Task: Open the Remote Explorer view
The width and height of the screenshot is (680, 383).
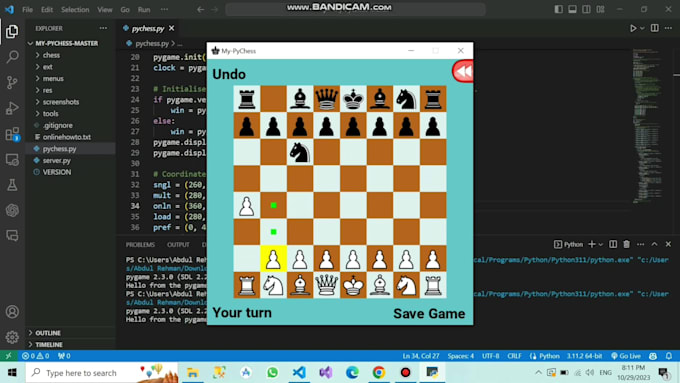Action: pyautogui.click(x=12, y=160)
